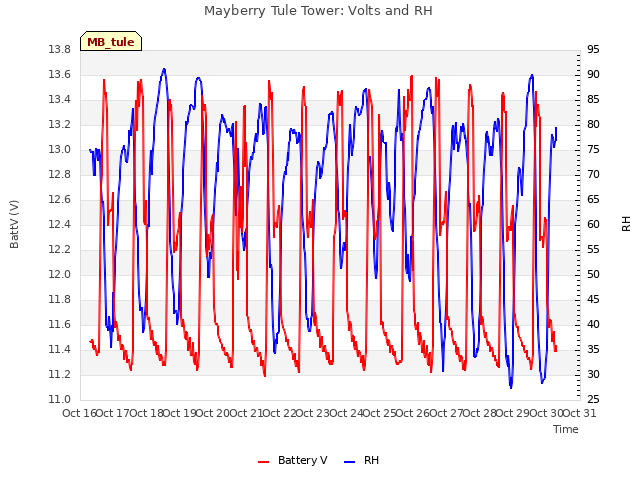Click the 80 RH tick label
640x480 pixels.
[593, 125]
